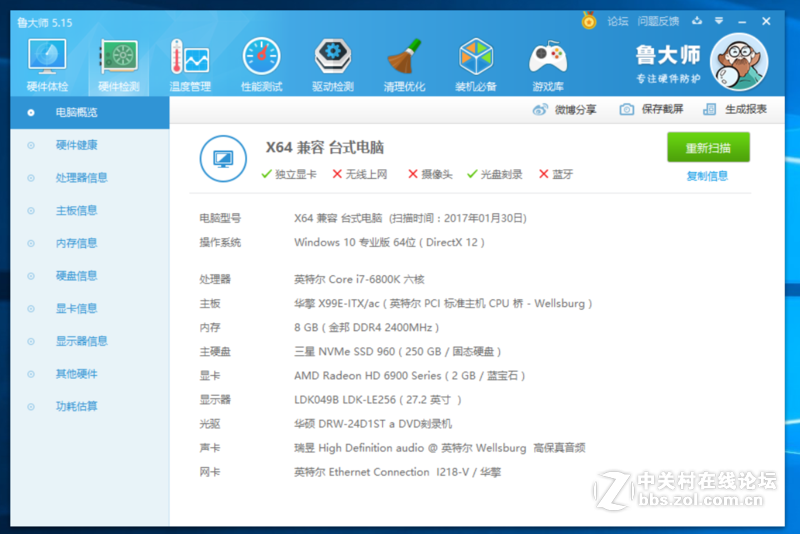Viewport: 800px width, 534px height.
Task: Click the green 重新扫描 rescan button
Action: coord(708,147)
